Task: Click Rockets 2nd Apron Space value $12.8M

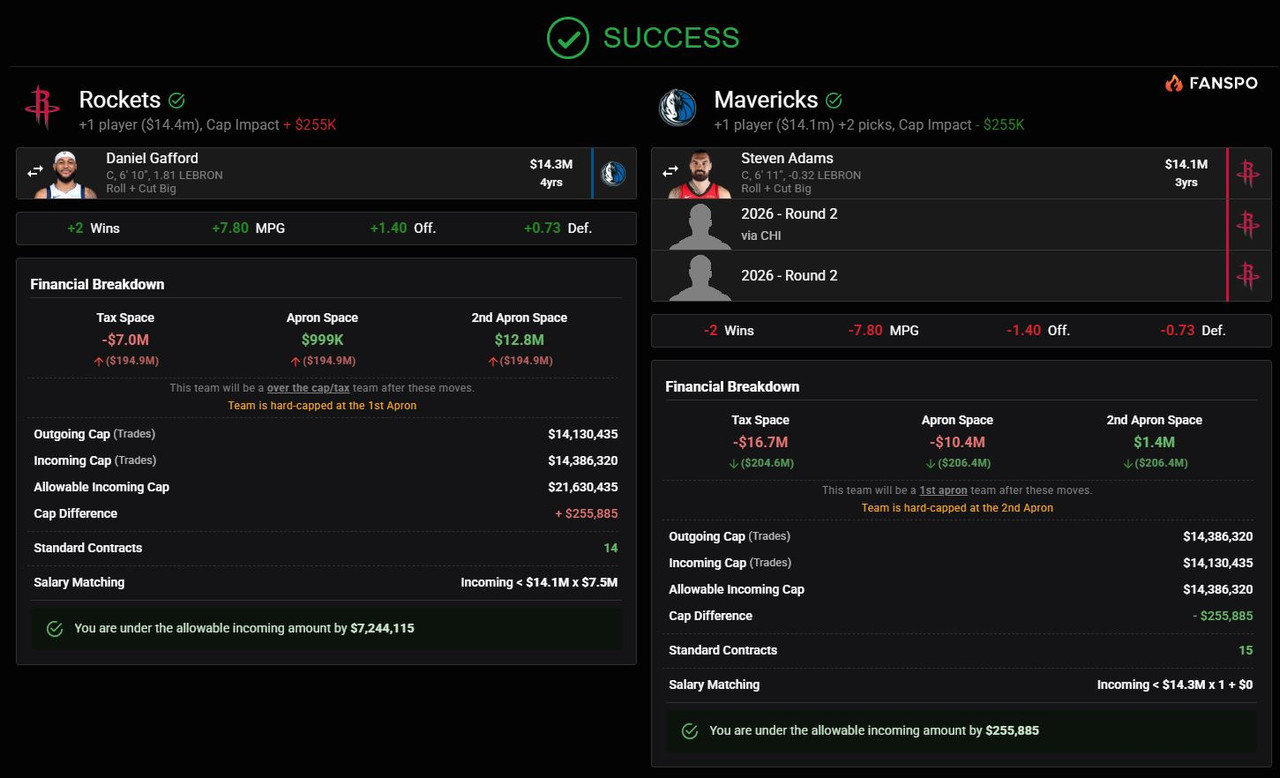Action: coord(519,340)
